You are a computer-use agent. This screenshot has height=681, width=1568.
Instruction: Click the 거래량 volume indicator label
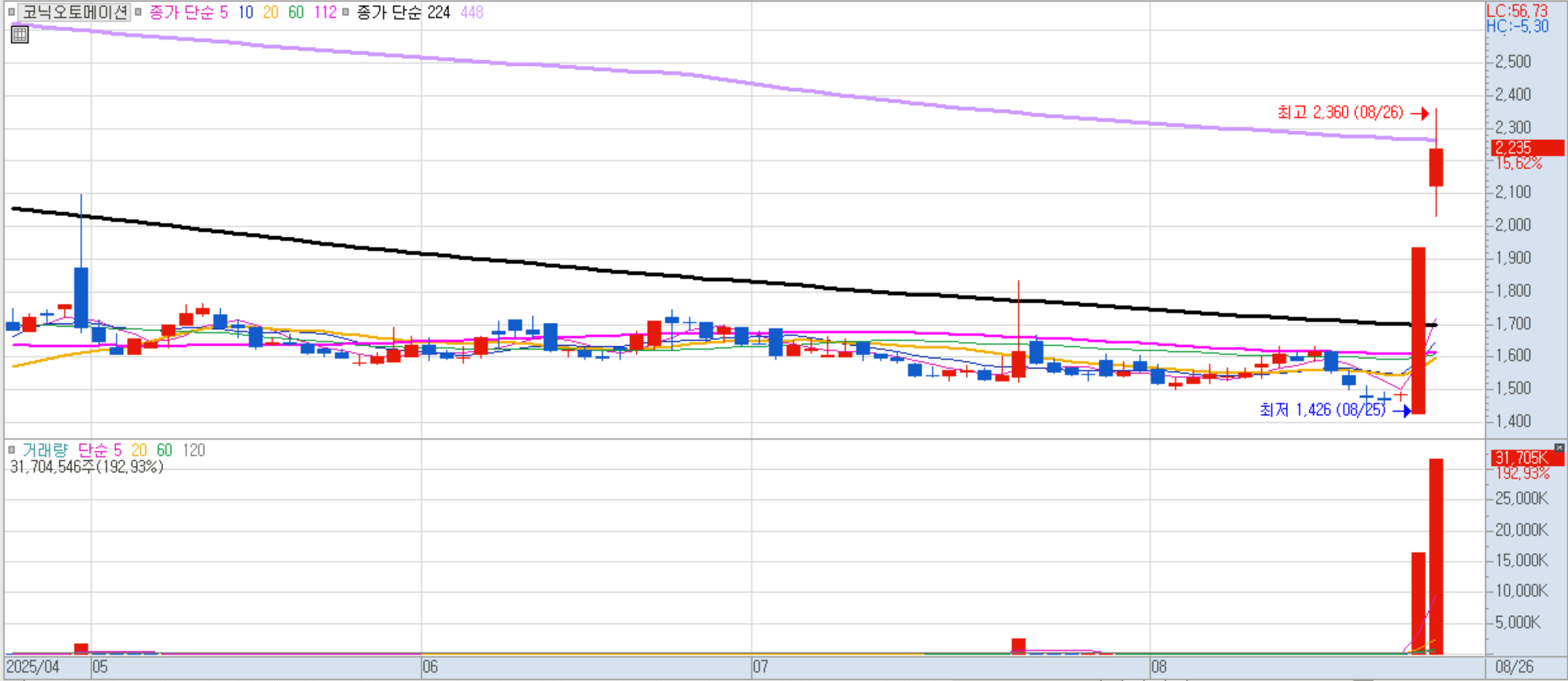coord(45,450)
